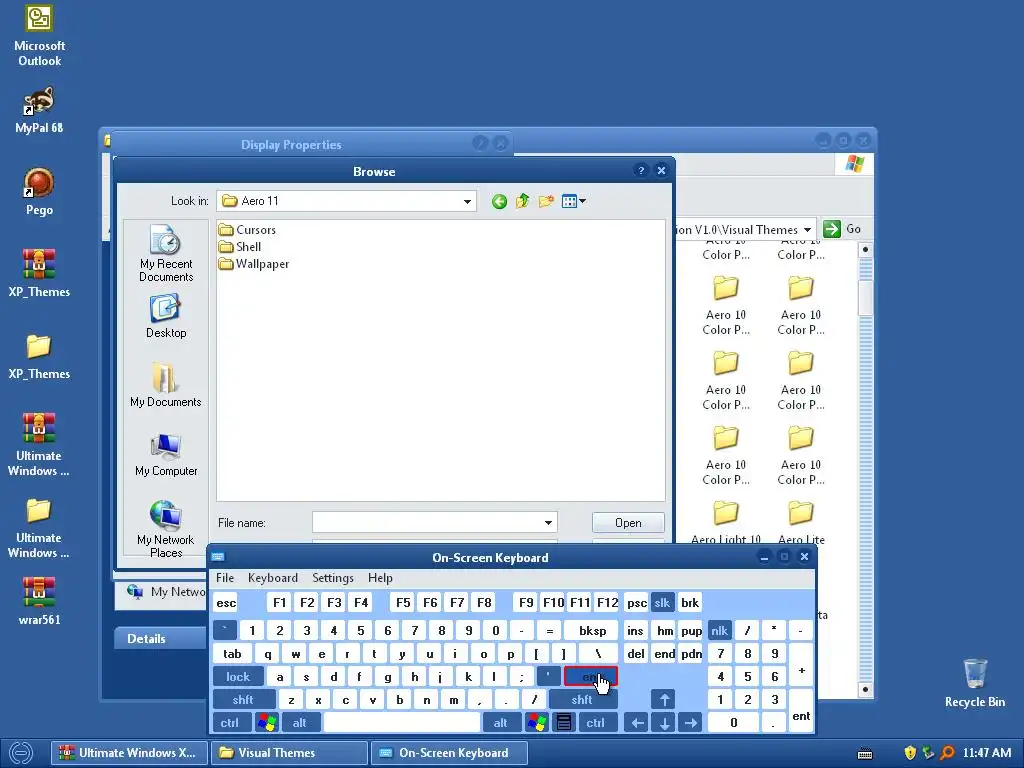
Task: Open My Network Places in Browse
Action: (x=166, y=529)
